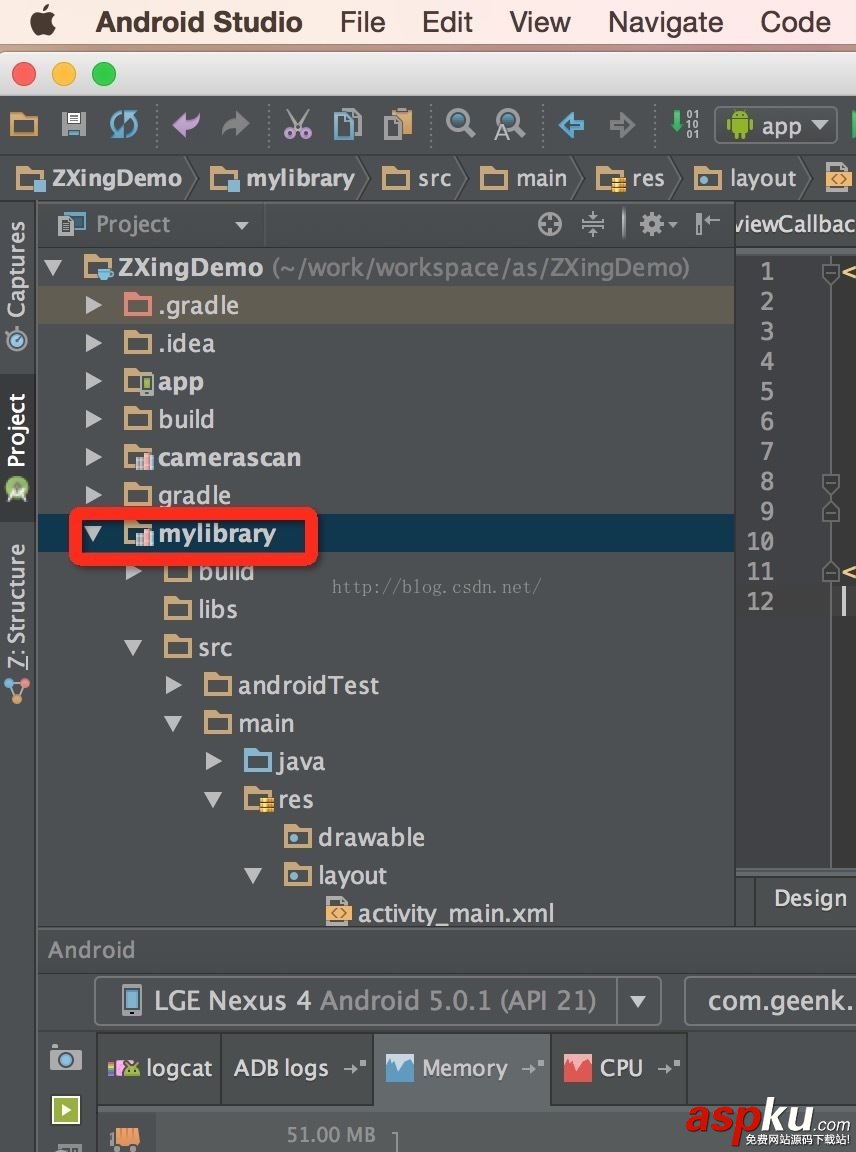This screenshot has height=1152, width=856.
Task: Click the Open file toolbar icon
Action: pos(23,124)
